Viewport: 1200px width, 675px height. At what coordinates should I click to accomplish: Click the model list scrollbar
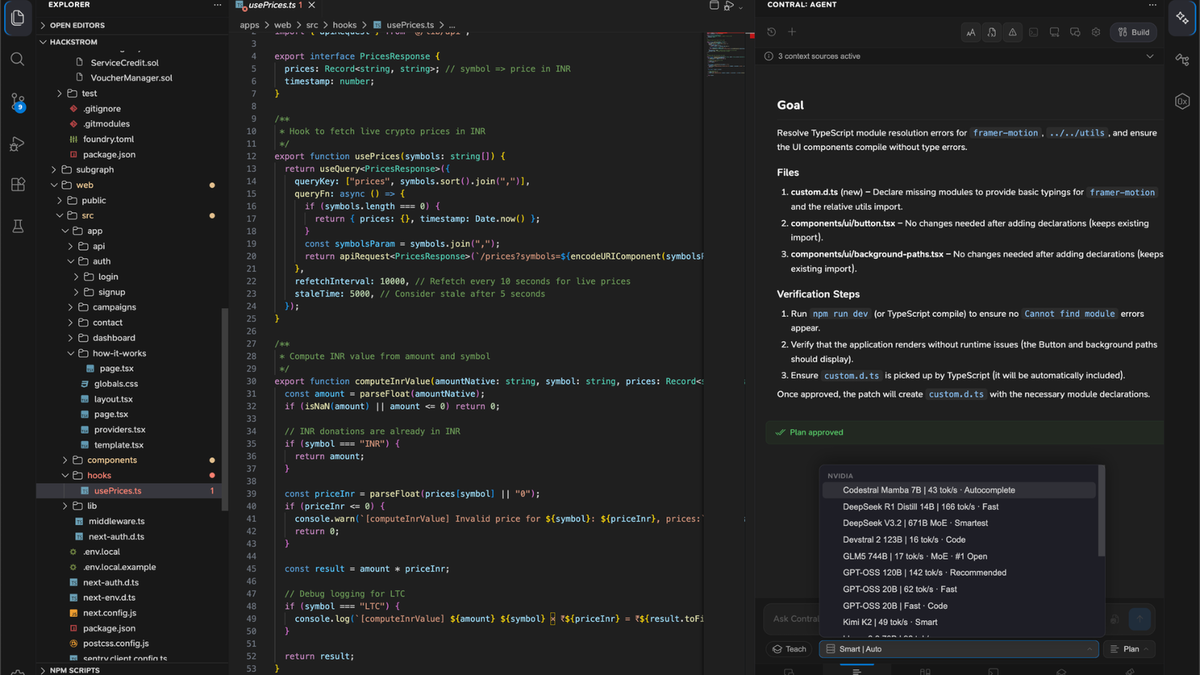pyautogui.click(x=1101, y=511)
